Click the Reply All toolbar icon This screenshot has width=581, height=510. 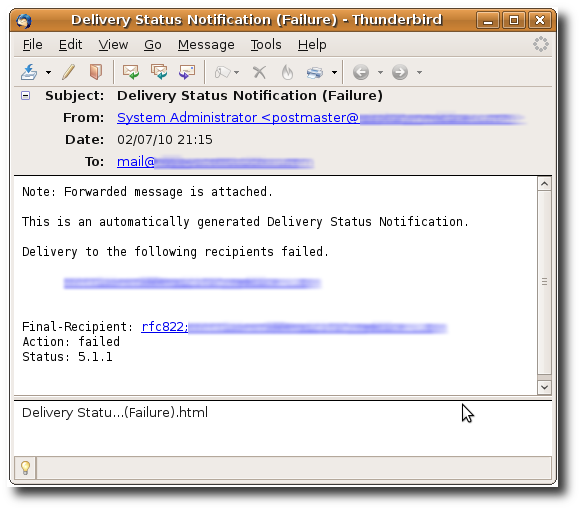[x=159, y=72]
